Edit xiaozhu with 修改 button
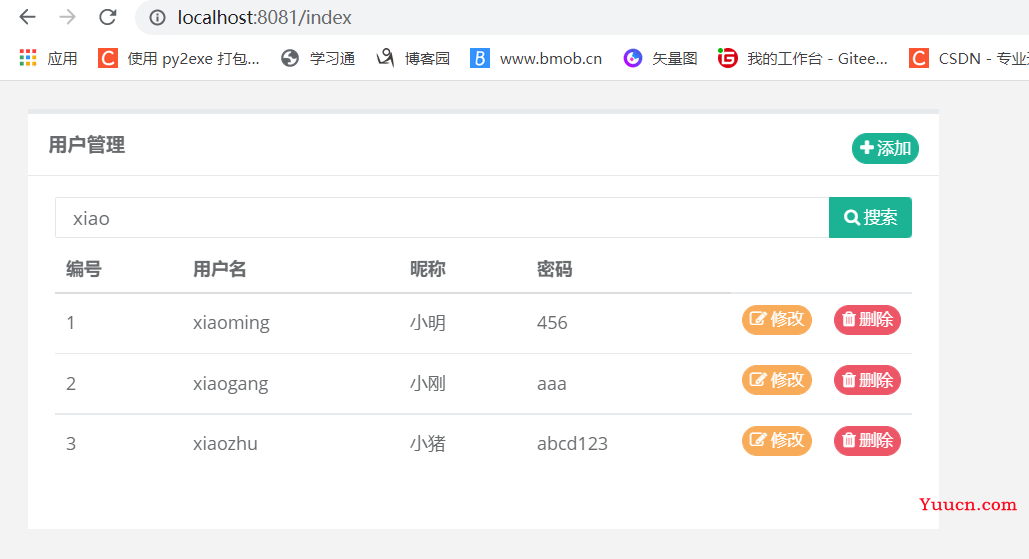The image size is (1029, 559). (777, 441)
